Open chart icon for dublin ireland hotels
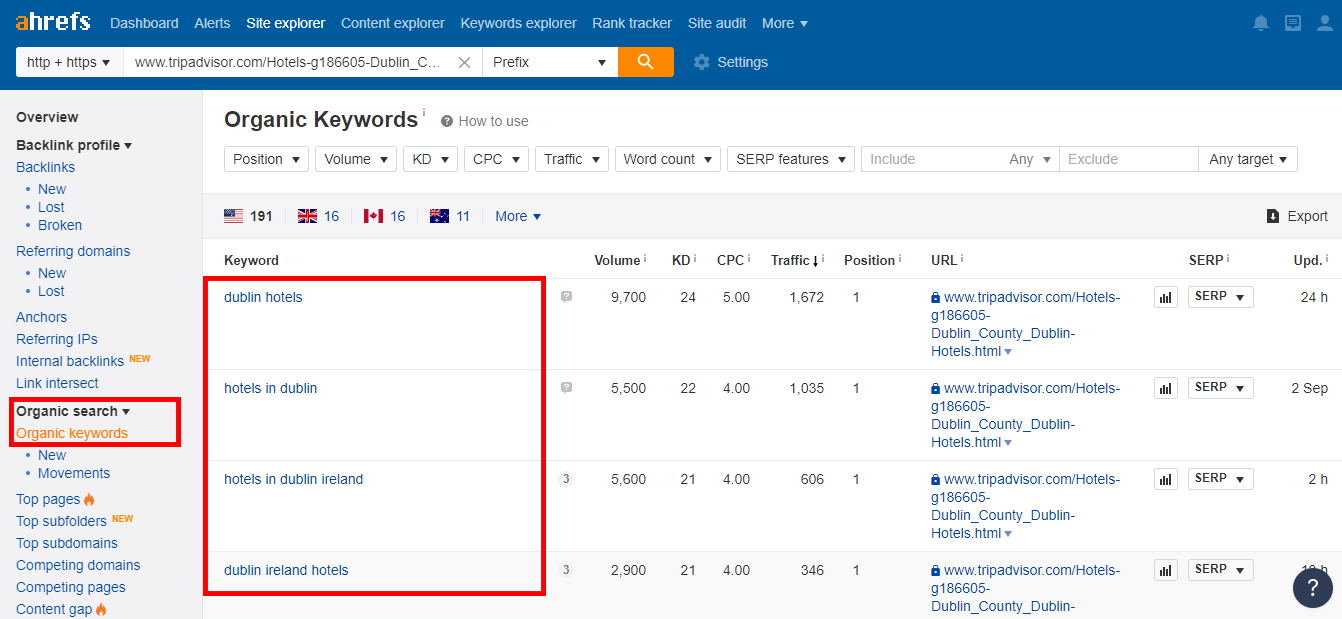The width and height of the screenshot is (1342, 619). tap(1166, 570)
